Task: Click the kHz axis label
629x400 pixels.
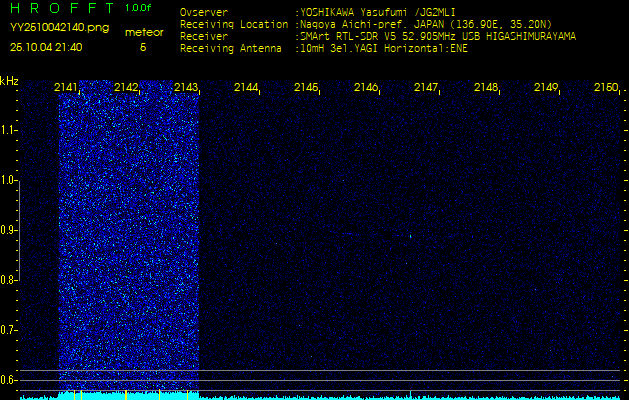Action: click(9, 81)
